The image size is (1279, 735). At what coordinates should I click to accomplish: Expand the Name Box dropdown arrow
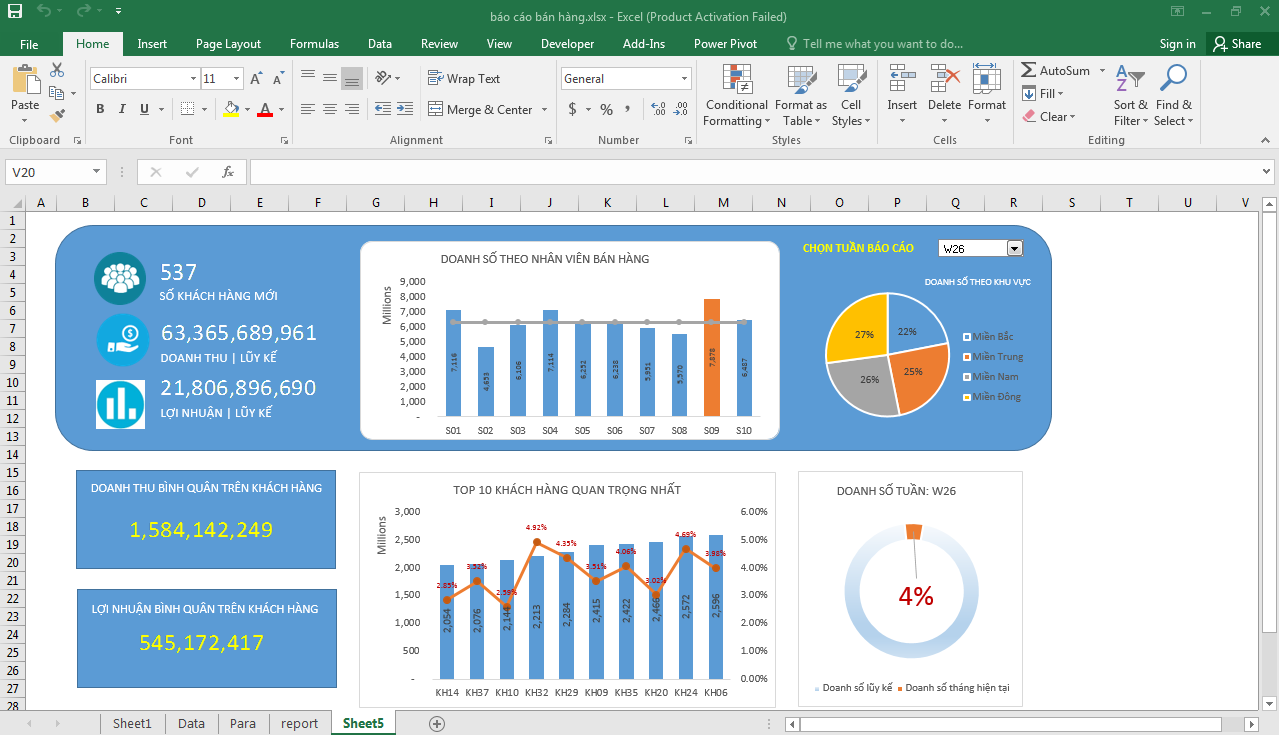pyautogui.click(x=96, y=172)
